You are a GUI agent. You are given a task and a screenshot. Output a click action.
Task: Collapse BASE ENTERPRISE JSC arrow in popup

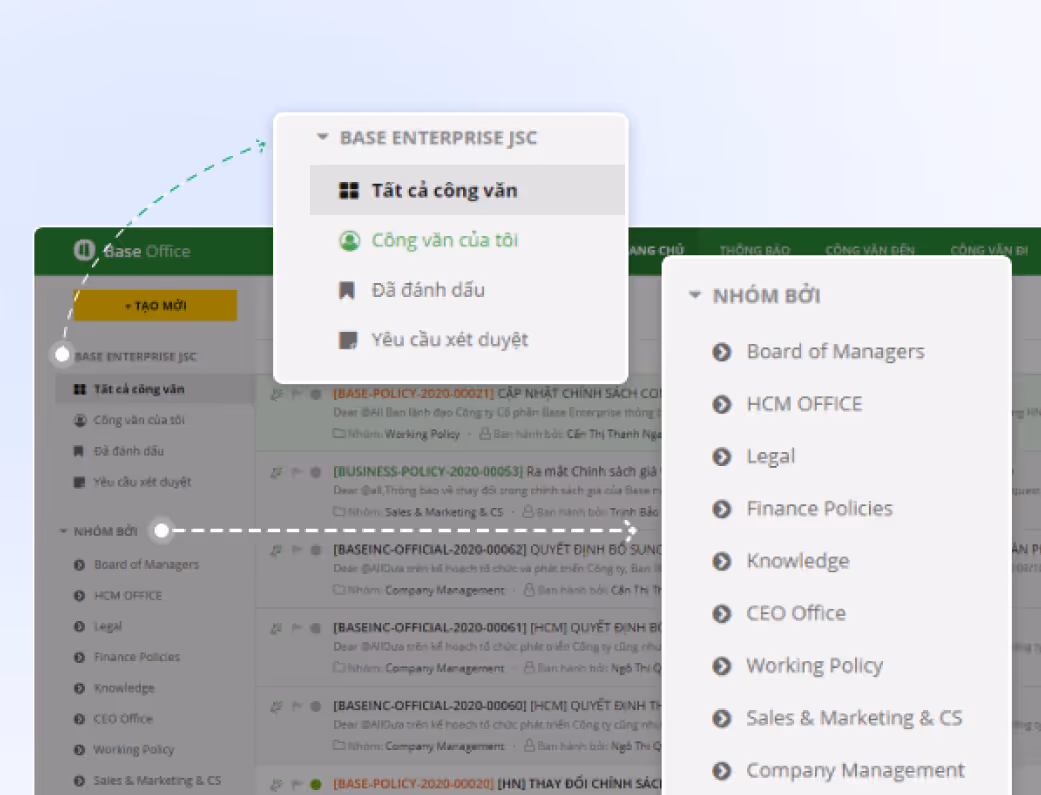pyautogui.click(x=323, y=137)
